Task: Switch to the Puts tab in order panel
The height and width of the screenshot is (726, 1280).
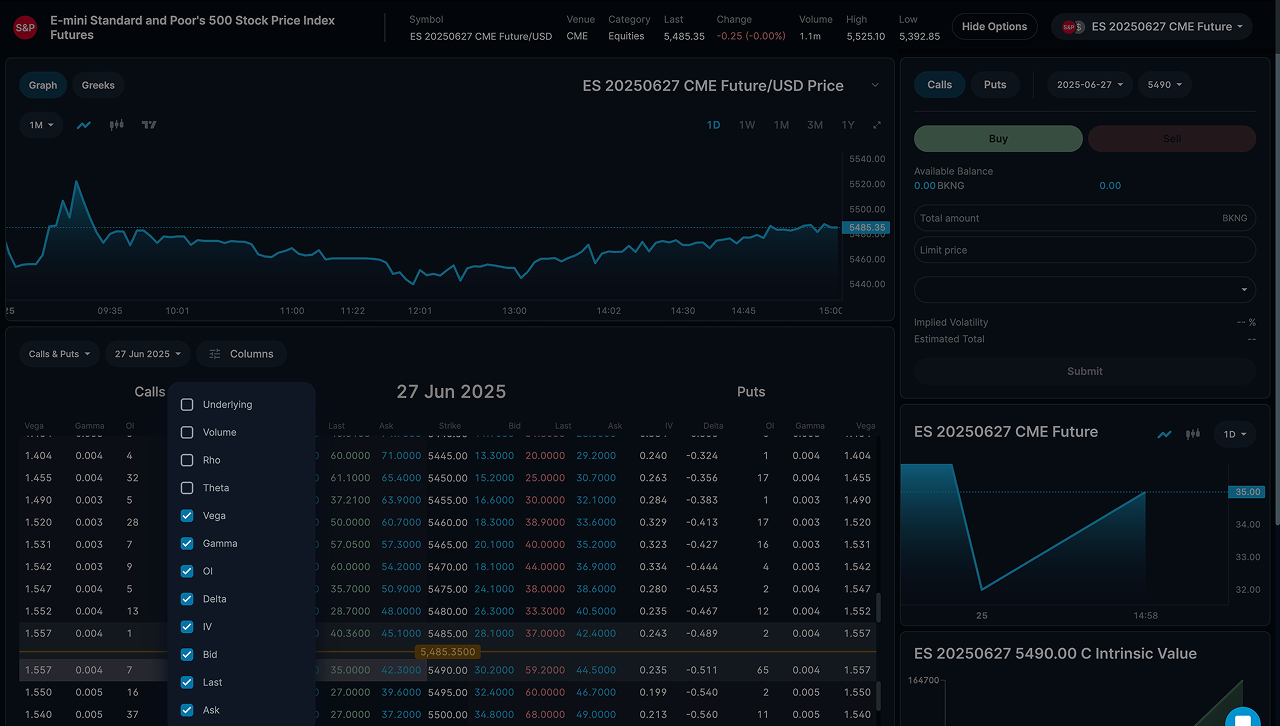Action: [x=995, y=85]
